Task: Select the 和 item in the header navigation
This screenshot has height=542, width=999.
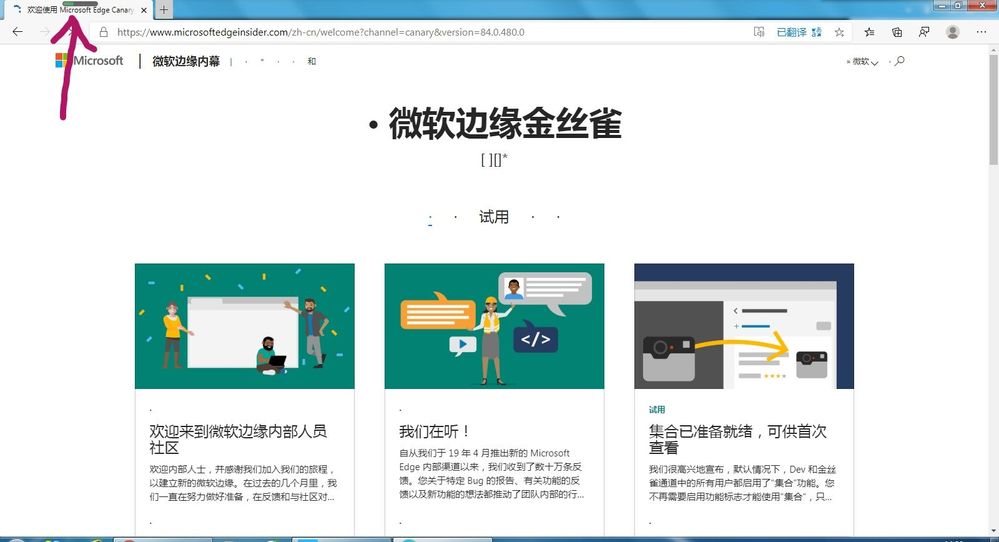Action: point(312,61)
